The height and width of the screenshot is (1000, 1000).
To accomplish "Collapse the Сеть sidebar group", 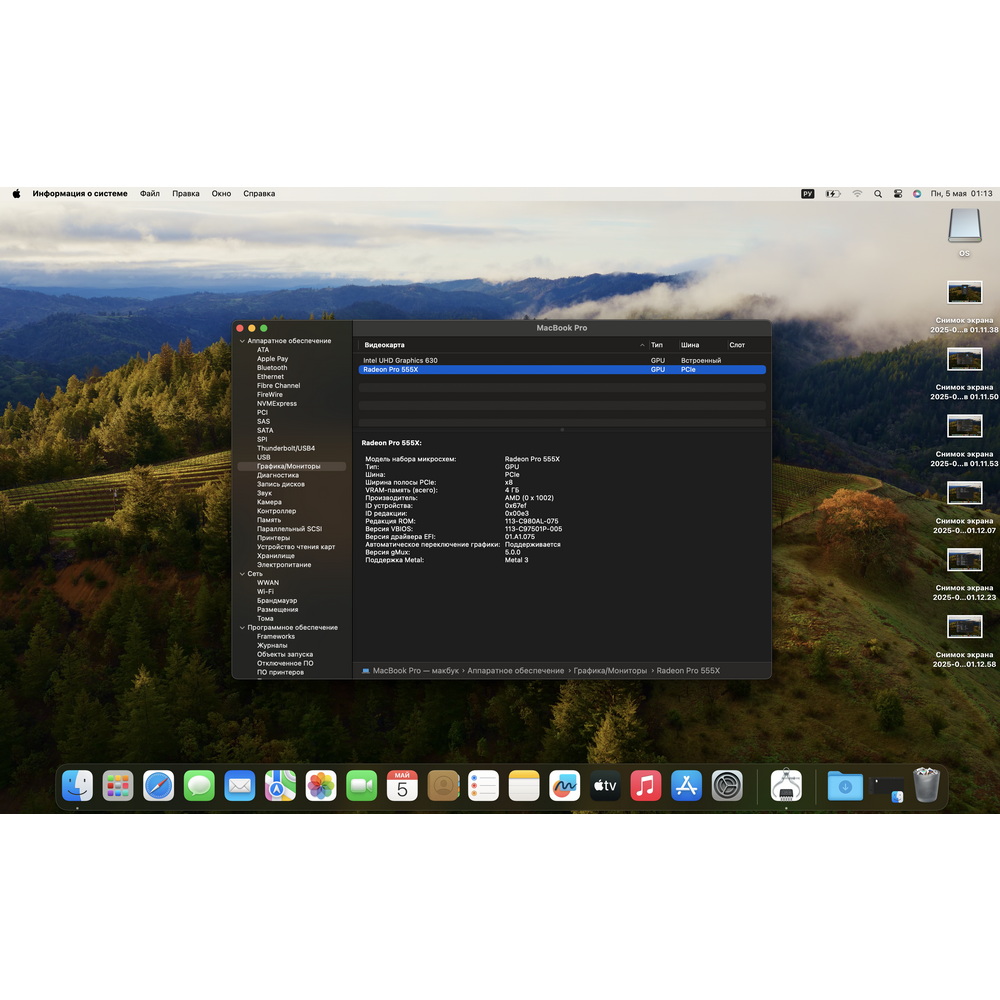I will point(242,574).
